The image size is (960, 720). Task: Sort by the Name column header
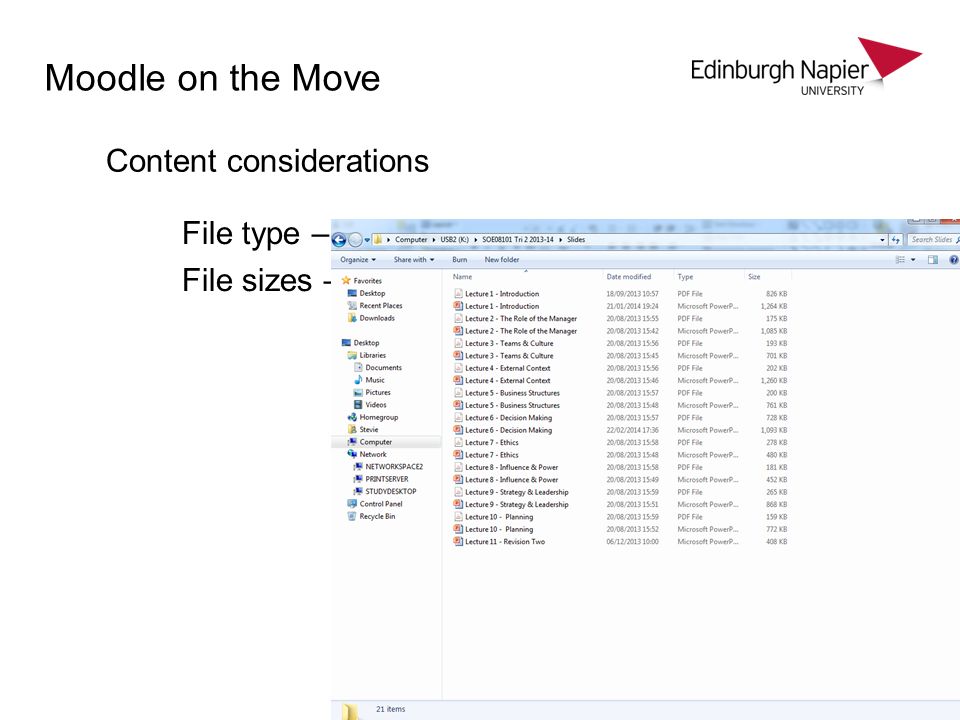click(x=462, y=277)
